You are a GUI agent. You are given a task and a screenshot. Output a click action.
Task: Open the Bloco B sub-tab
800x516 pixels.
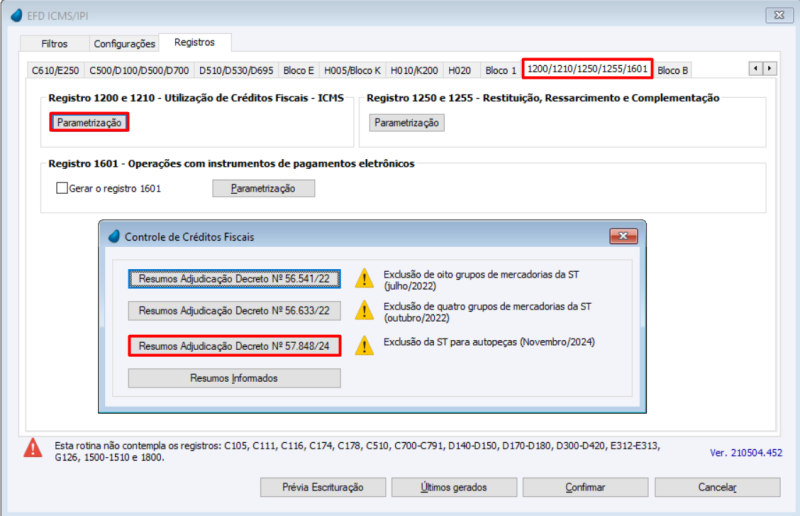click(x=672, y=70)
